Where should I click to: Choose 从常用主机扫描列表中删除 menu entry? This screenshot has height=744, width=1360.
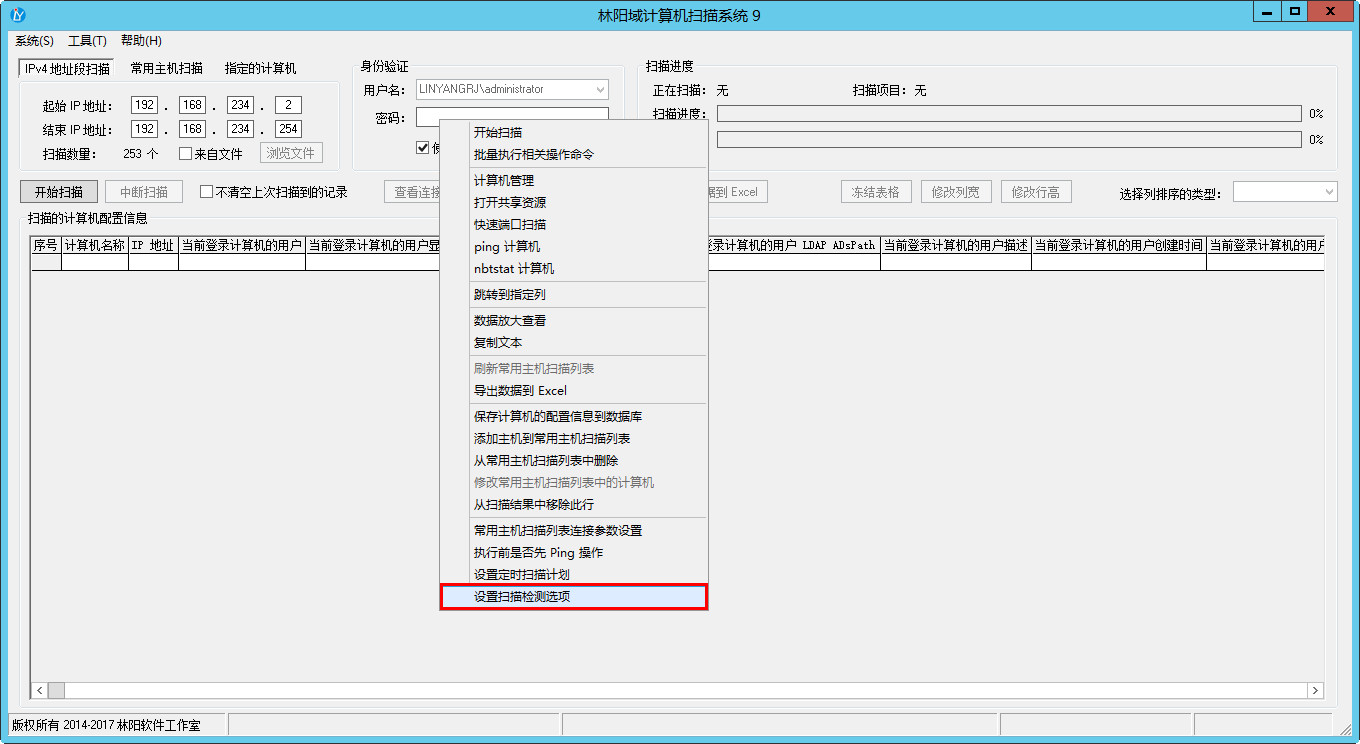pos(574,460)
